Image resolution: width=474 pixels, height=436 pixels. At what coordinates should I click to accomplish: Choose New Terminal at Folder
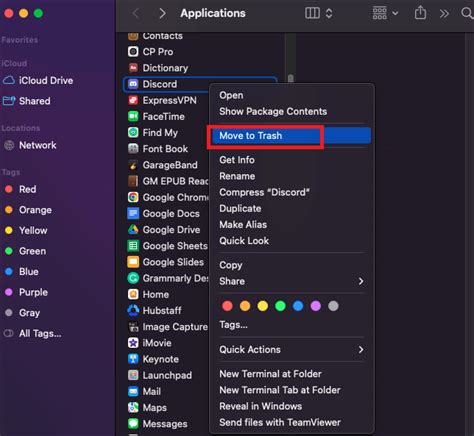coord(270,374)
